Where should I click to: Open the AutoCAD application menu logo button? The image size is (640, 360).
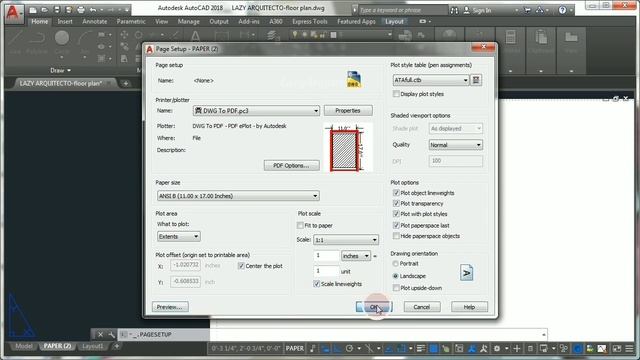[x=14, y=14]
